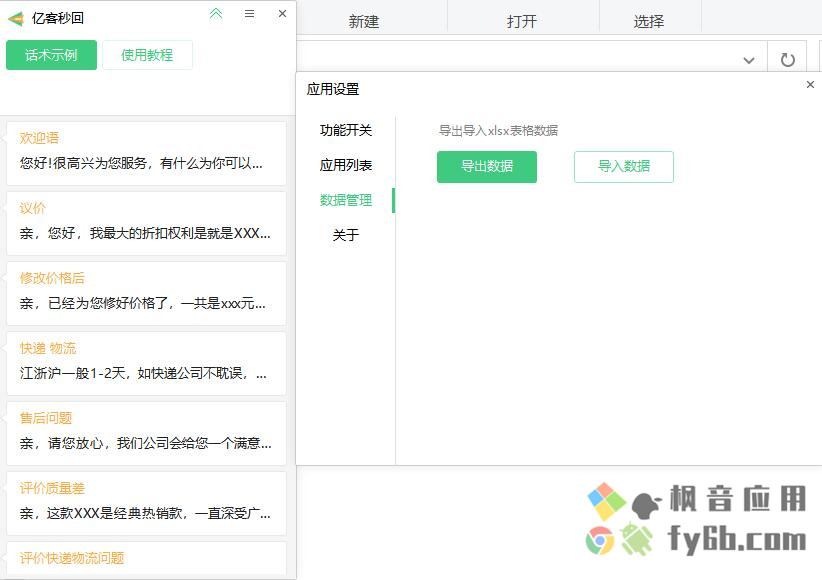Switch to the 选择 tab

[649, 22]
